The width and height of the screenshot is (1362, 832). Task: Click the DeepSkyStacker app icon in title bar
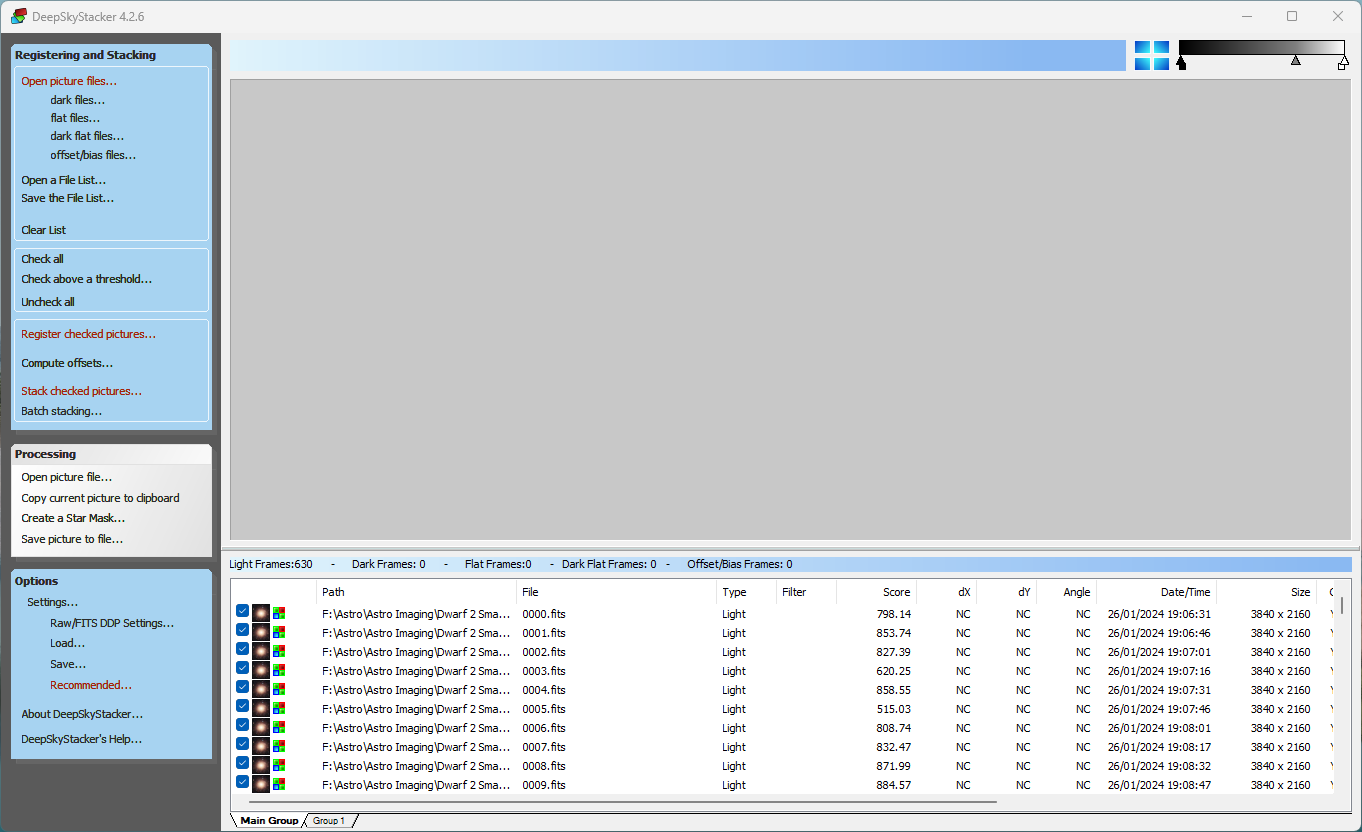click(x=19, y=16)
